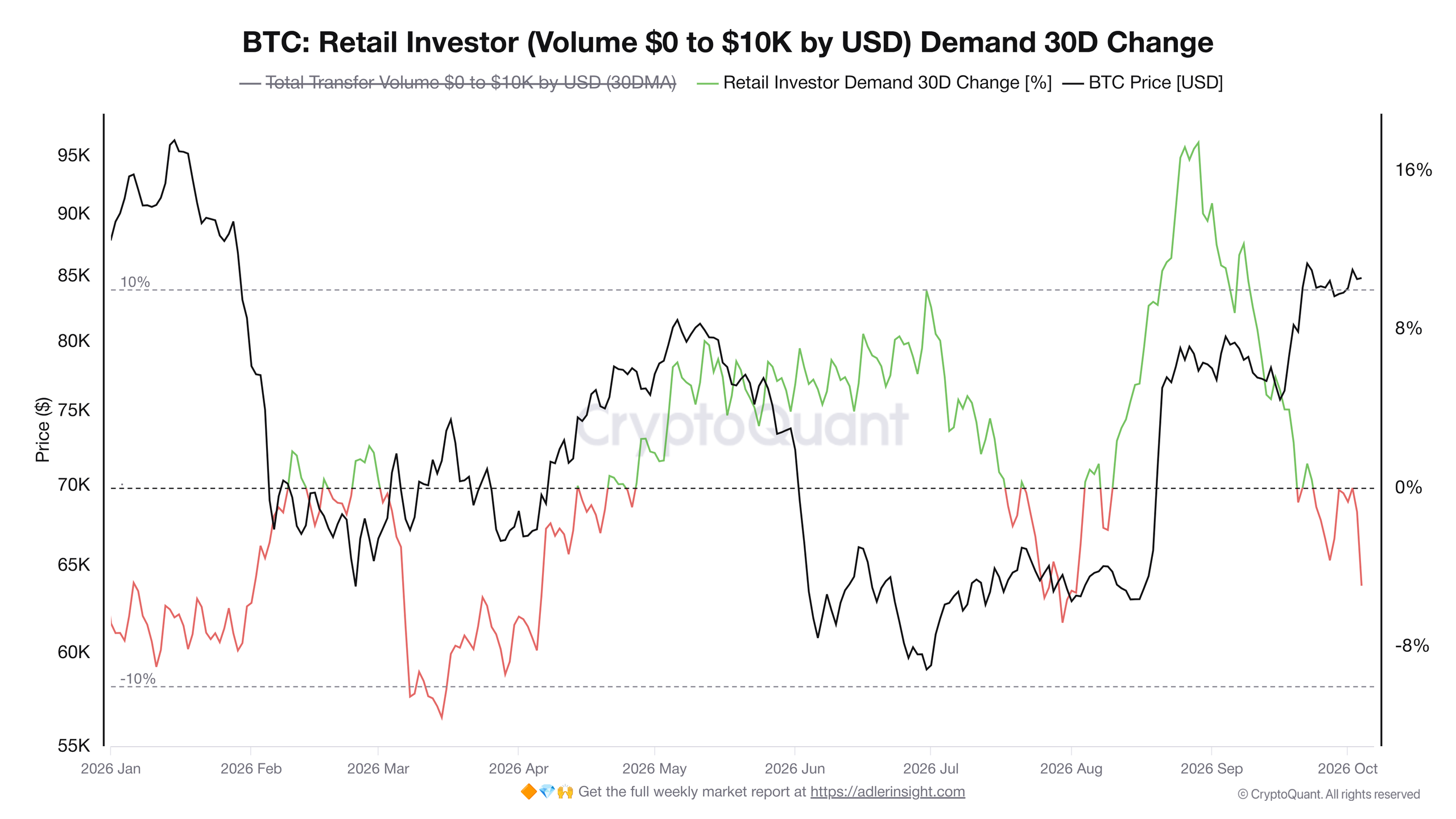Click the '80K' price axis label

tap(73, 341)
